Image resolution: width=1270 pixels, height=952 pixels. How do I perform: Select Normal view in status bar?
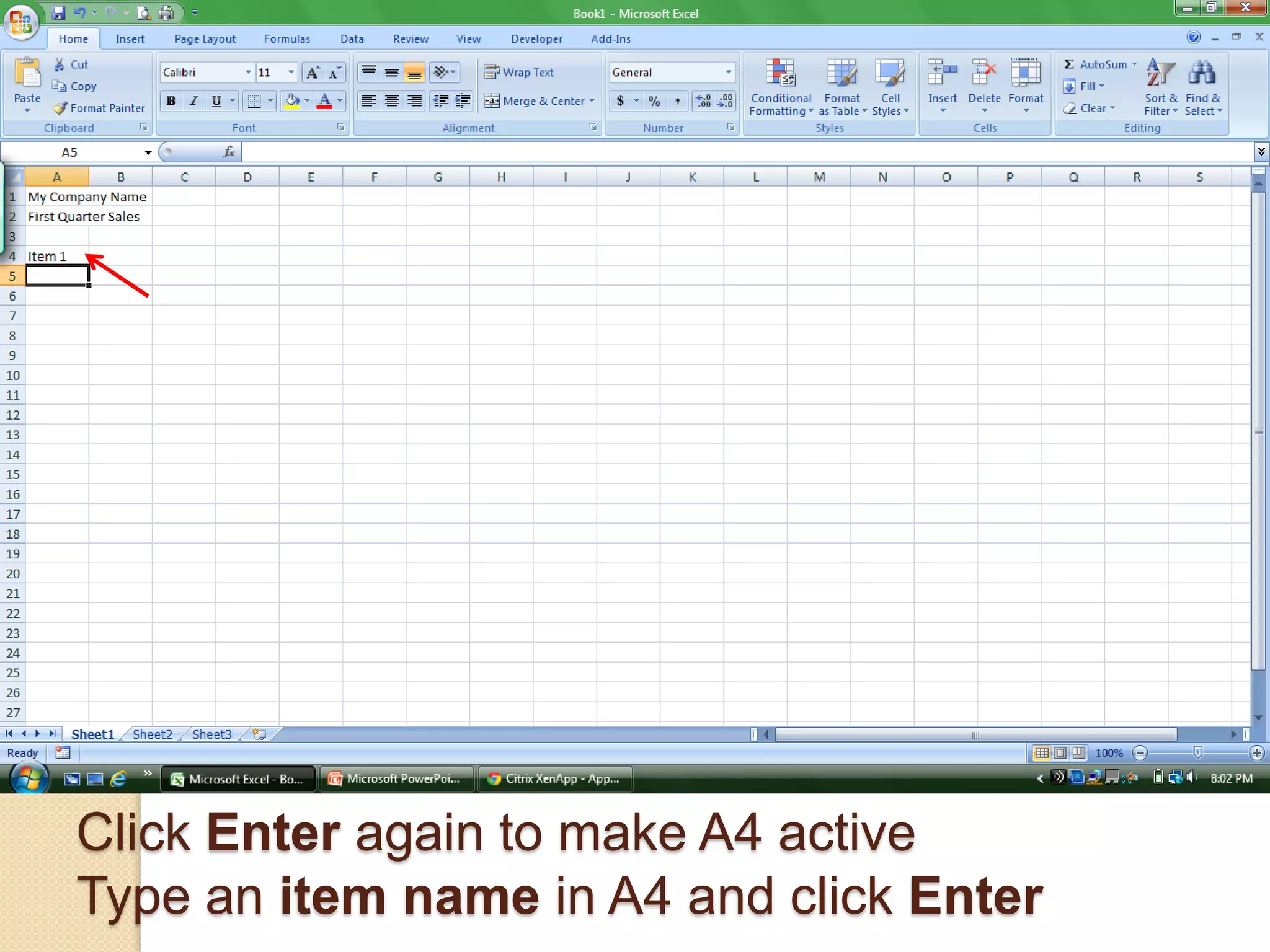click(1042, 753)
